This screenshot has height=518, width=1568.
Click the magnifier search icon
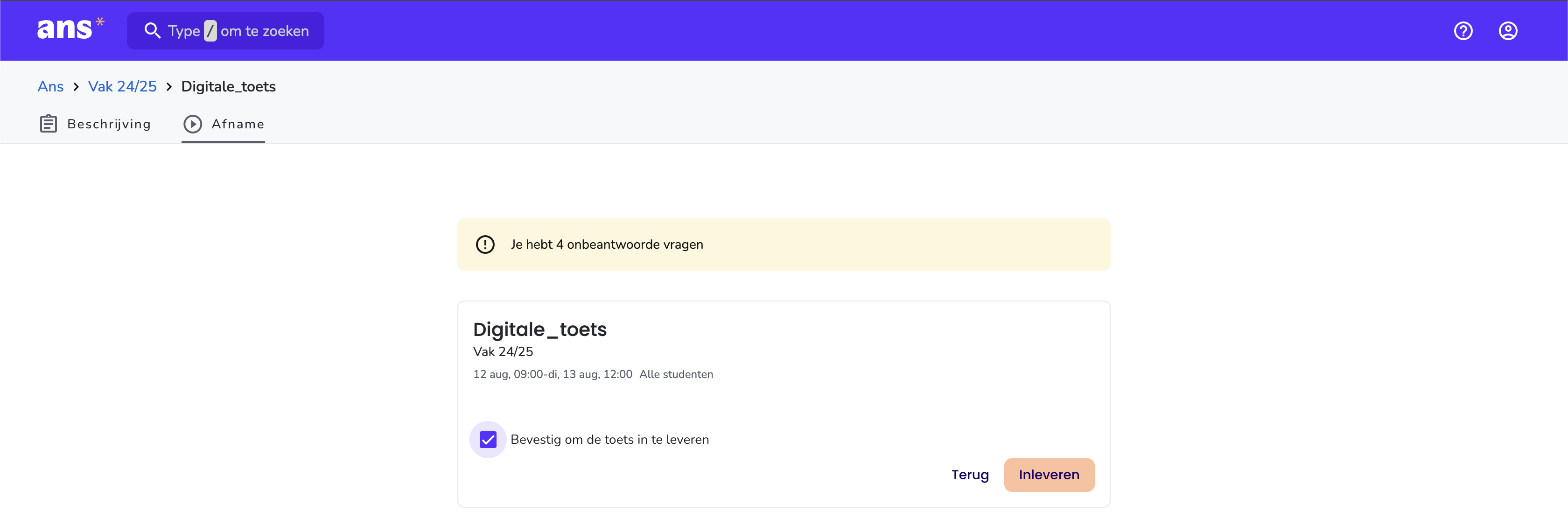point(152,30)
